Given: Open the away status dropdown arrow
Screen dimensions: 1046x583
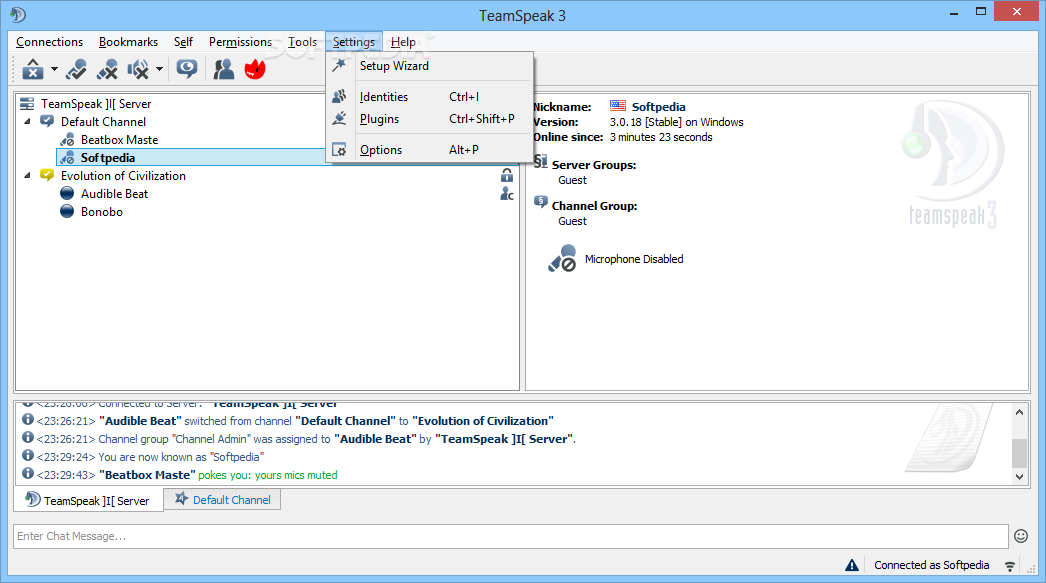Looking at the screenshot, I should (159, 69).
